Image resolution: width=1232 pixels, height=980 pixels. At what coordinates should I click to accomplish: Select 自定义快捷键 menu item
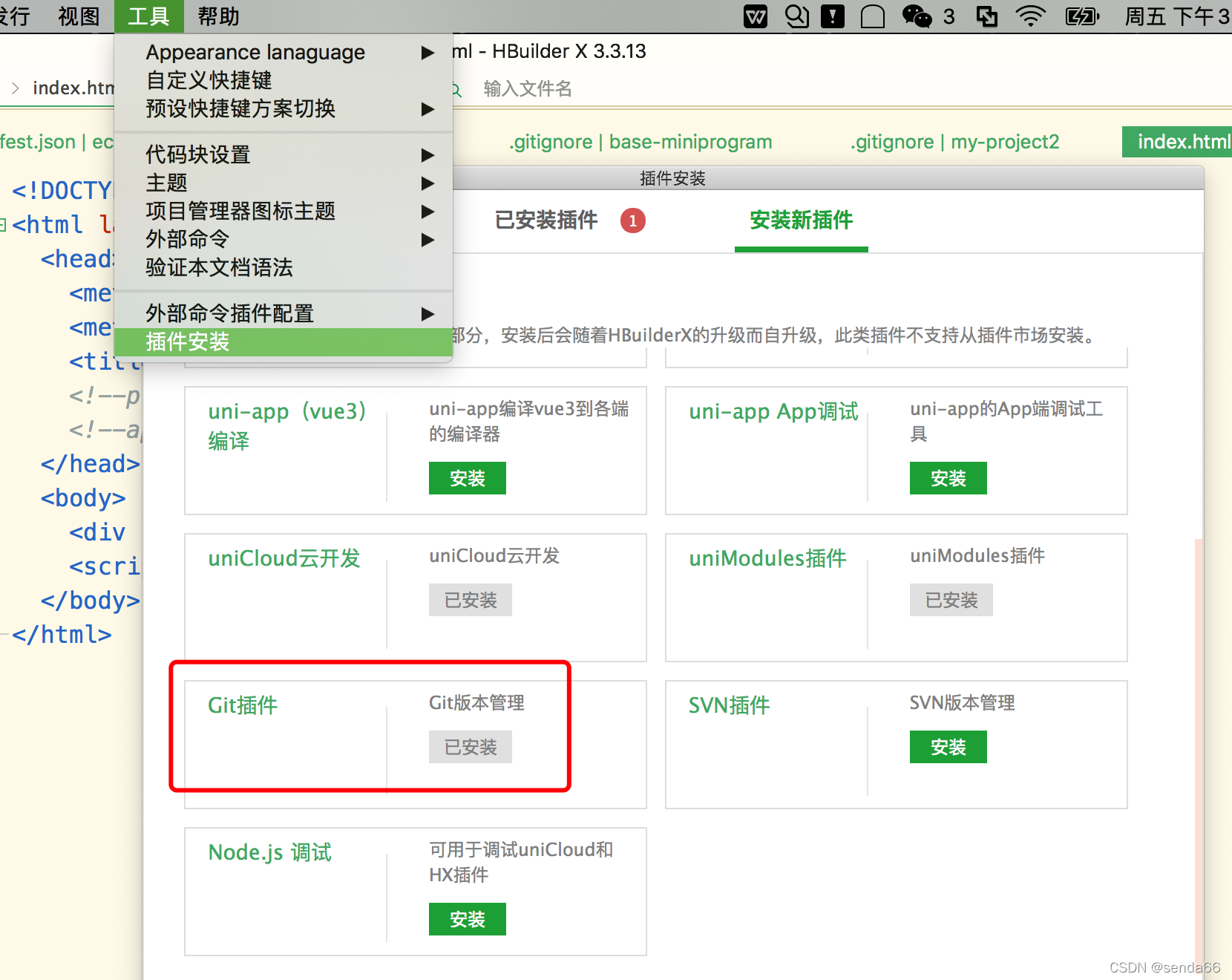(x=284, y=80)
